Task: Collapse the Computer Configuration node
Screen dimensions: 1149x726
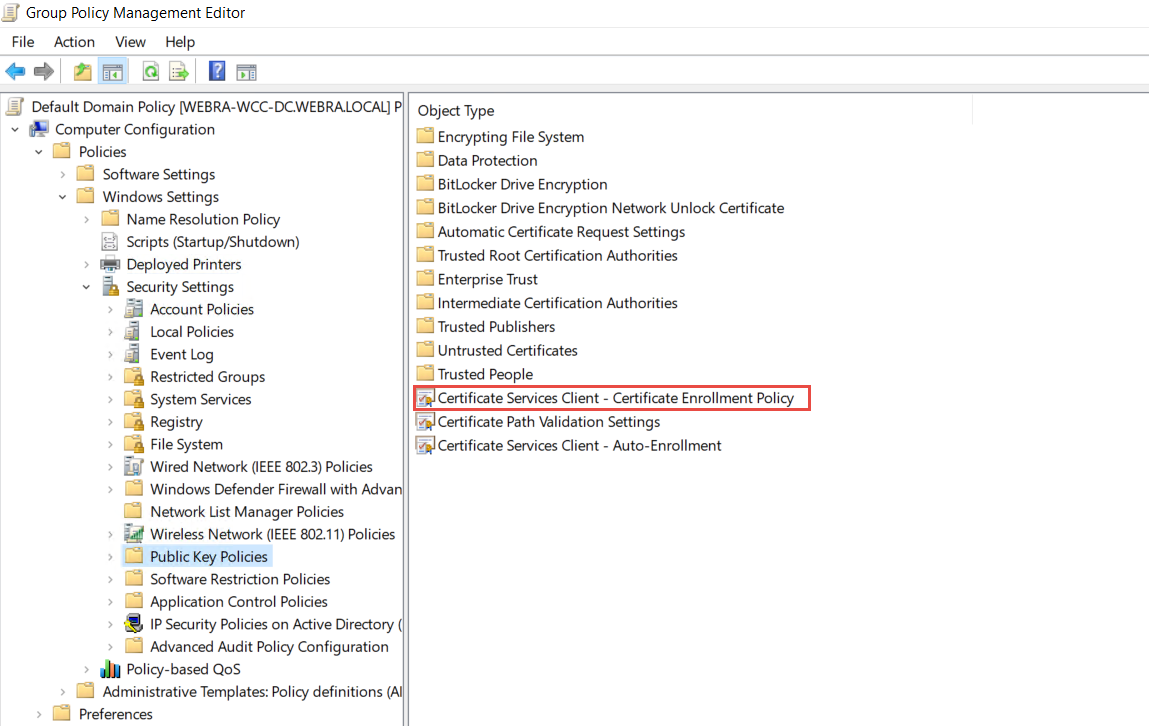Action: tap(16, 130)
